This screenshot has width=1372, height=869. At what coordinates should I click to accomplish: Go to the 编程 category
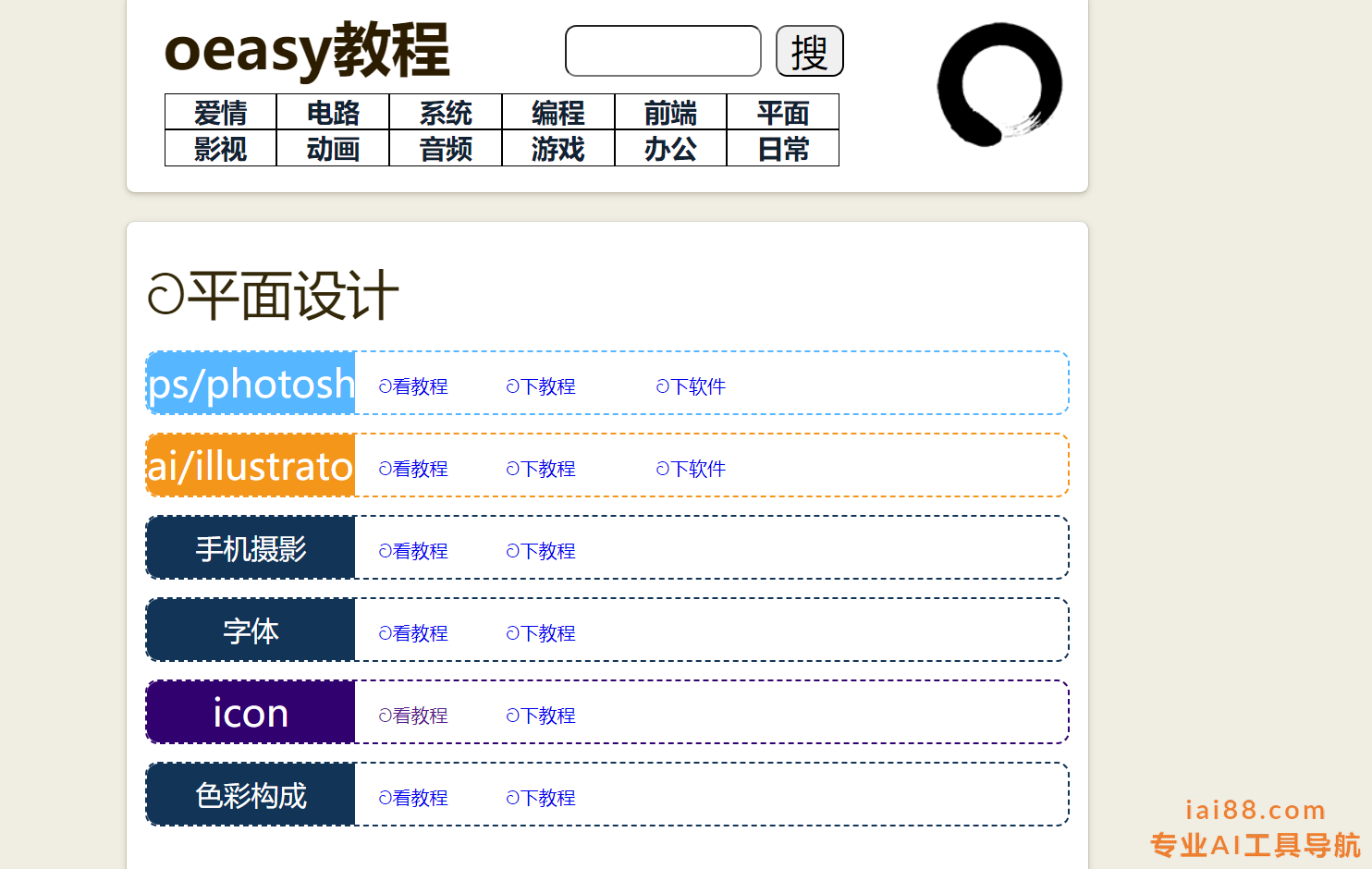pyautogui.click(x=558, y=113)
